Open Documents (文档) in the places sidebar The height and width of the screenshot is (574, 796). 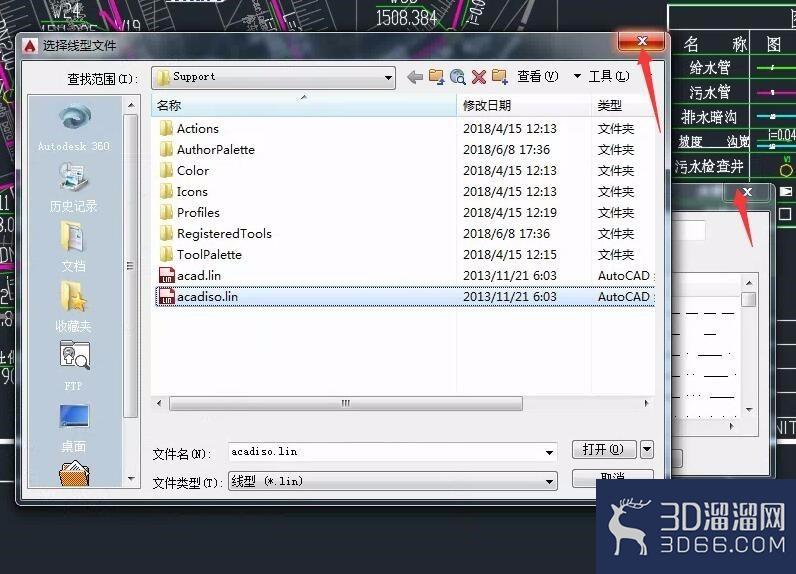coord(74,247)
